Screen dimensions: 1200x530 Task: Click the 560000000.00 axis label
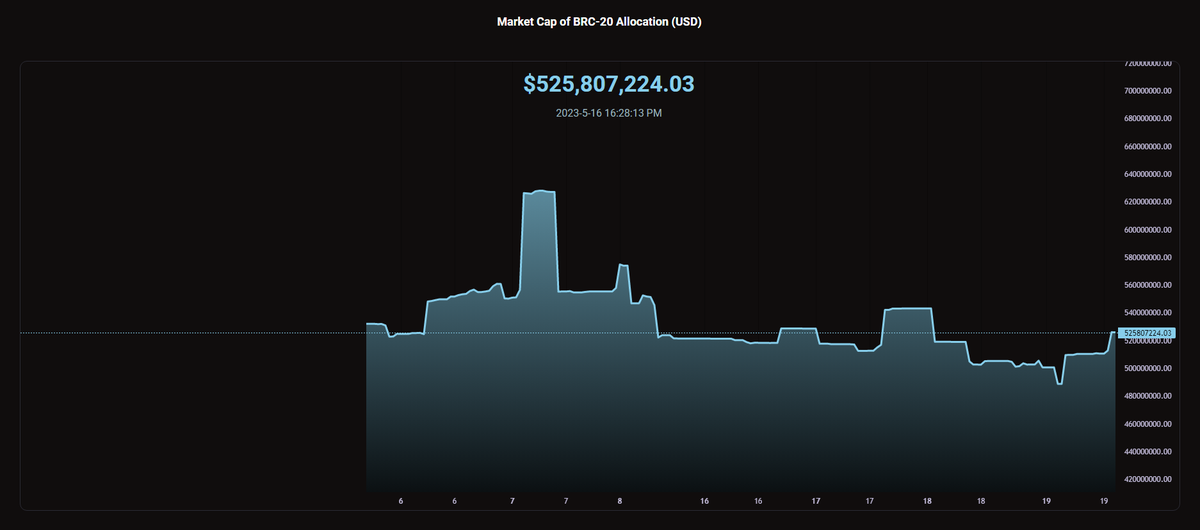pyautogui.click(x=1147, y=285)
